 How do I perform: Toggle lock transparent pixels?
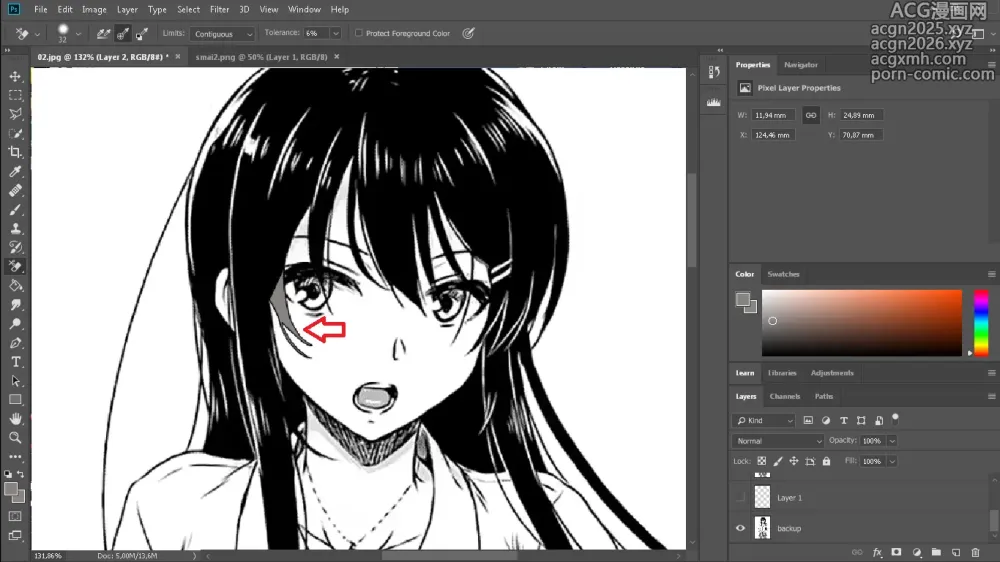pos(761,461)
